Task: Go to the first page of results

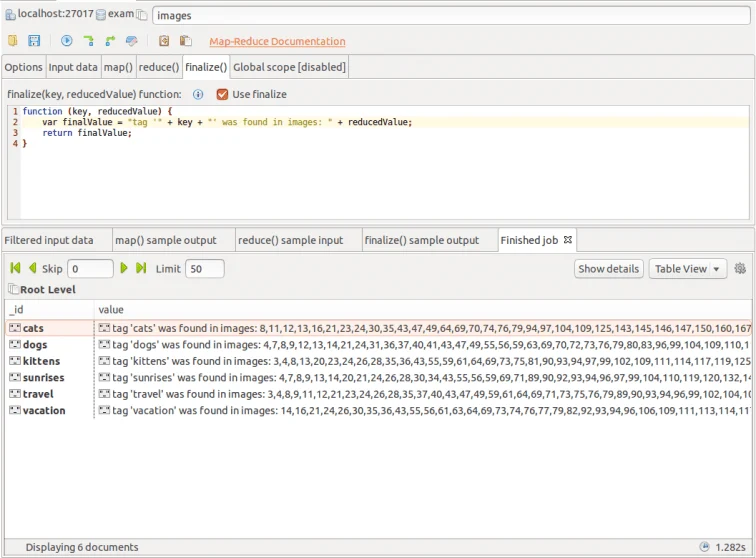Action: tap(15, 268)
